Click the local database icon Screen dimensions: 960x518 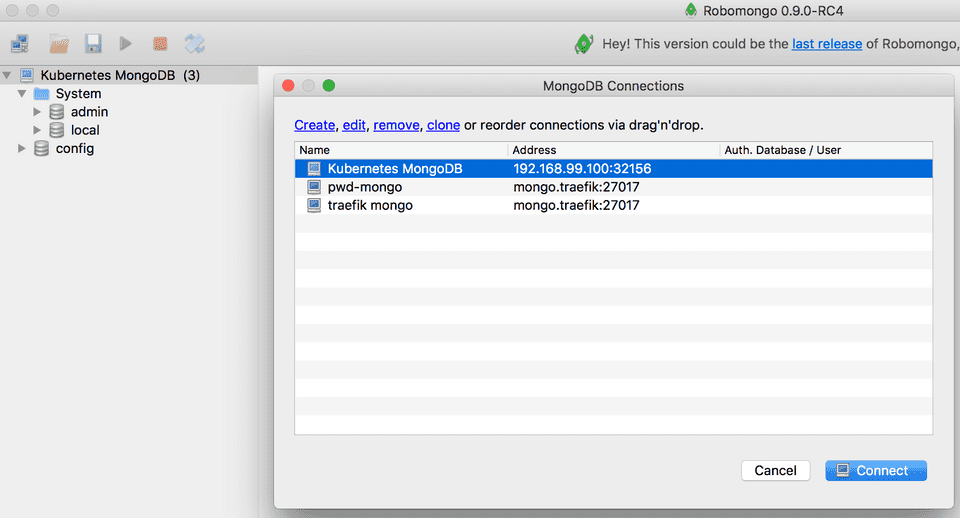coord(57,130)
